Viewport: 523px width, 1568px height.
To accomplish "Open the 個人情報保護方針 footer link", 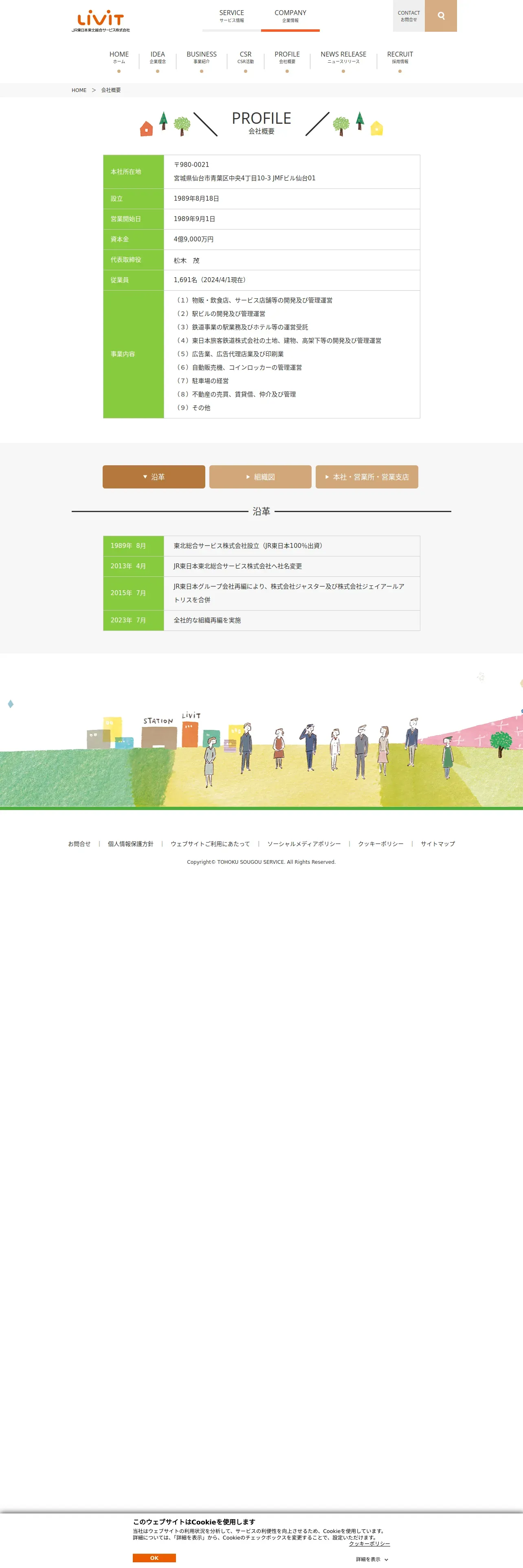I will click(130, 844).
